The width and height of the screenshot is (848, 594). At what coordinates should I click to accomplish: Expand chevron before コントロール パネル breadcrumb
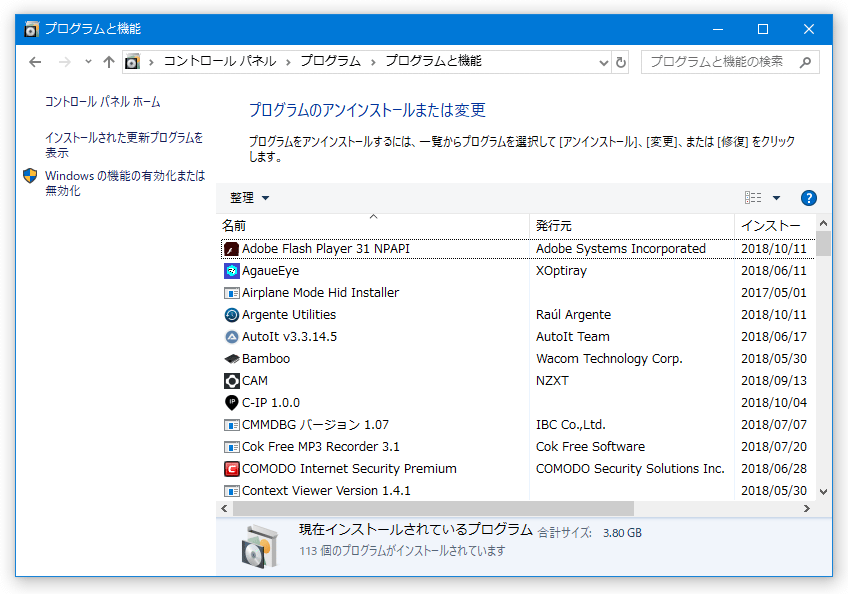[151, 62]
